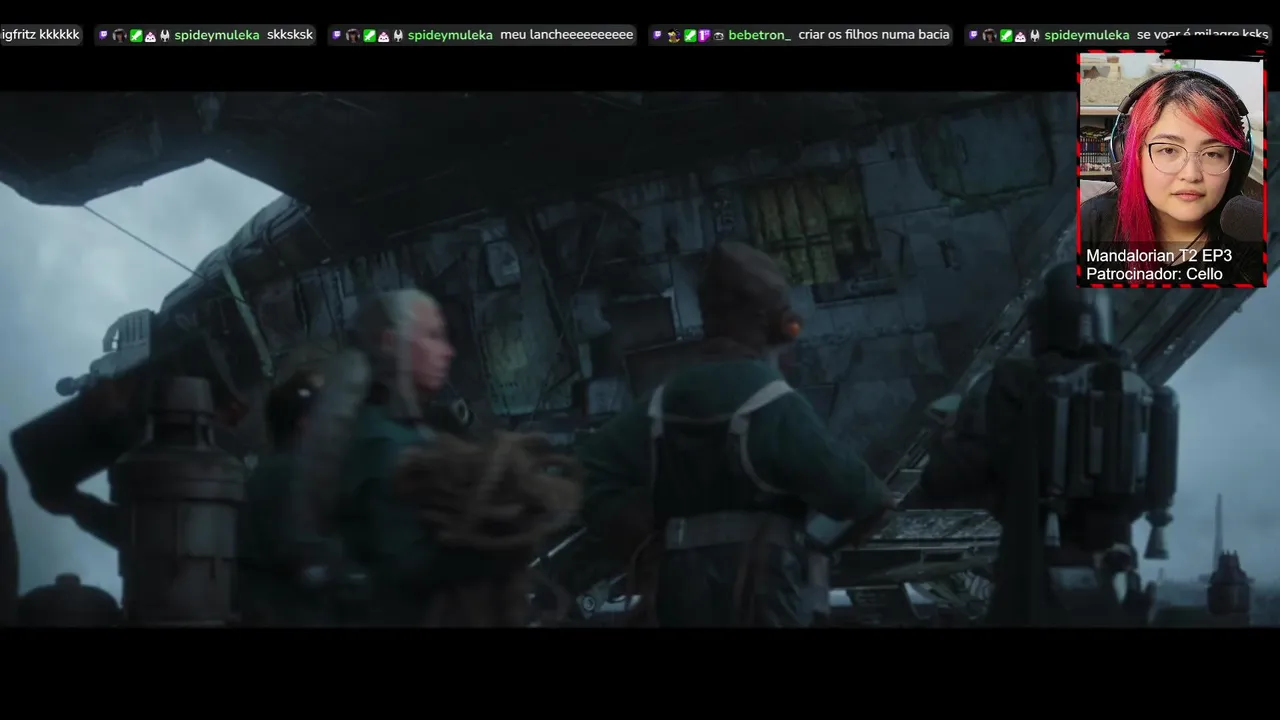
Task: Open the bebetron_ username
Action: pyautogui.click(x=760, y=35)
